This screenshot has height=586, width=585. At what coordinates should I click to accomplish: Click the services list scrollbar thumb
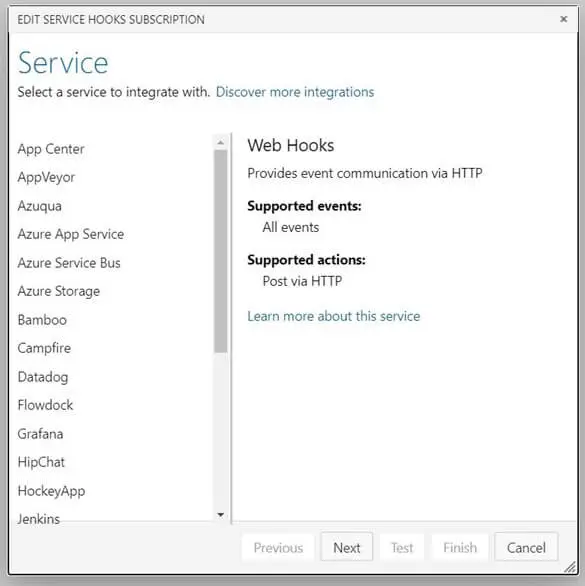tap(221, 251)
